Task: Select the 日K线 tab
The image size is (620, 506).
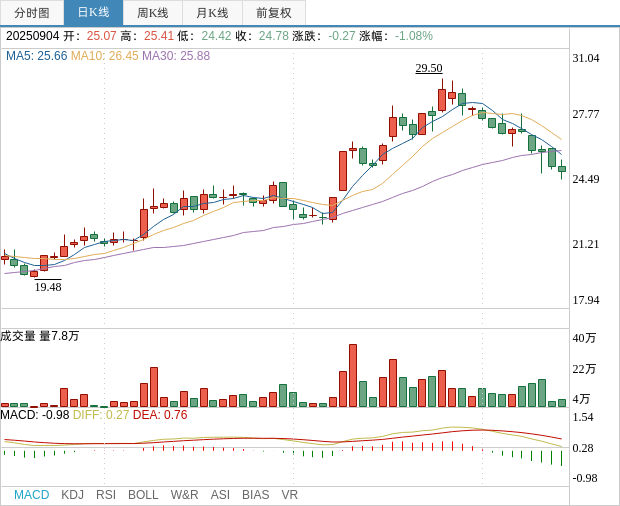Action: 93,13
